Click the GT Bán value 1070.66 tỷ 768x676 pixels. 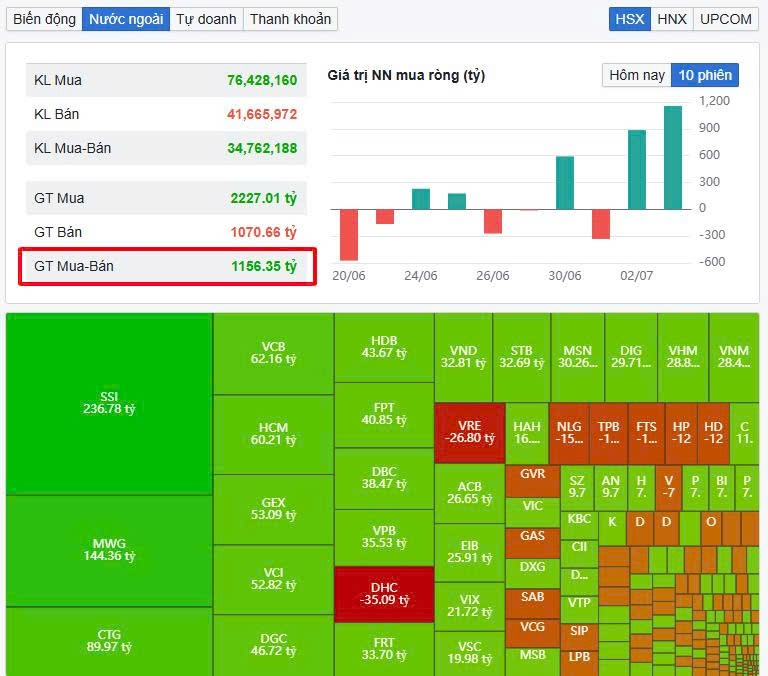[264, 232]
